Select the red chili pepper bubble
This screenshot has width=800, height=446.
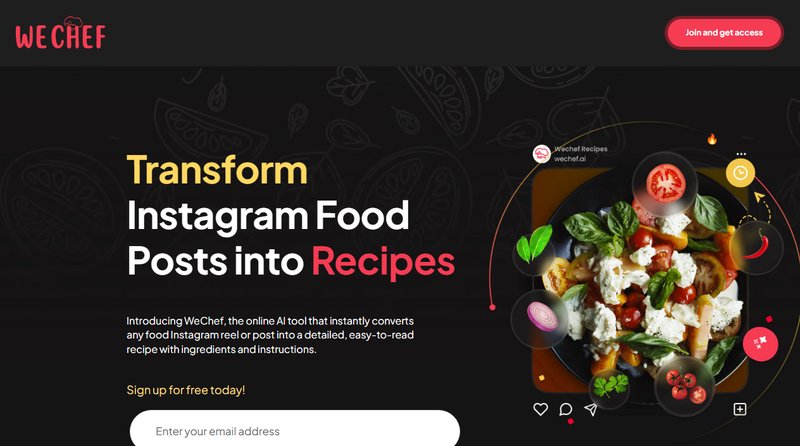tap(757, 247)
